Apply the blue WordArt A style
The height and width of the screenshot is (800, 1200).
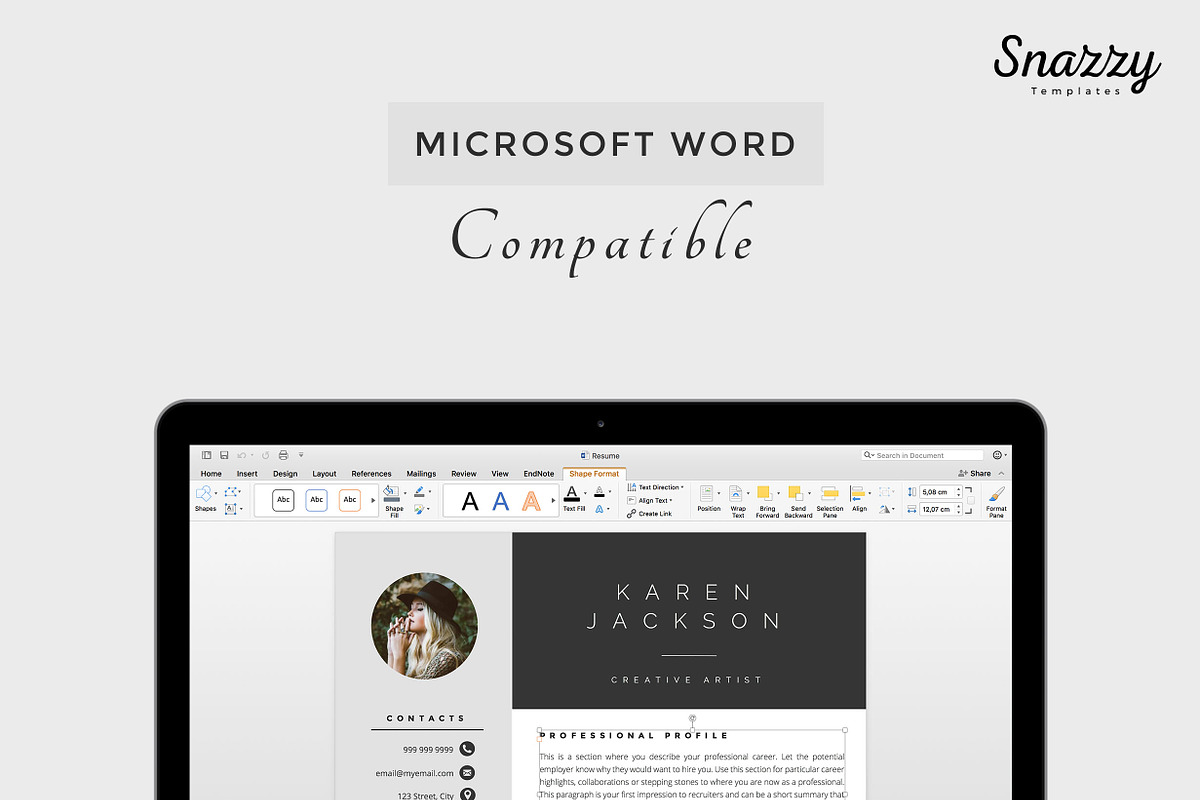[501, 501]
